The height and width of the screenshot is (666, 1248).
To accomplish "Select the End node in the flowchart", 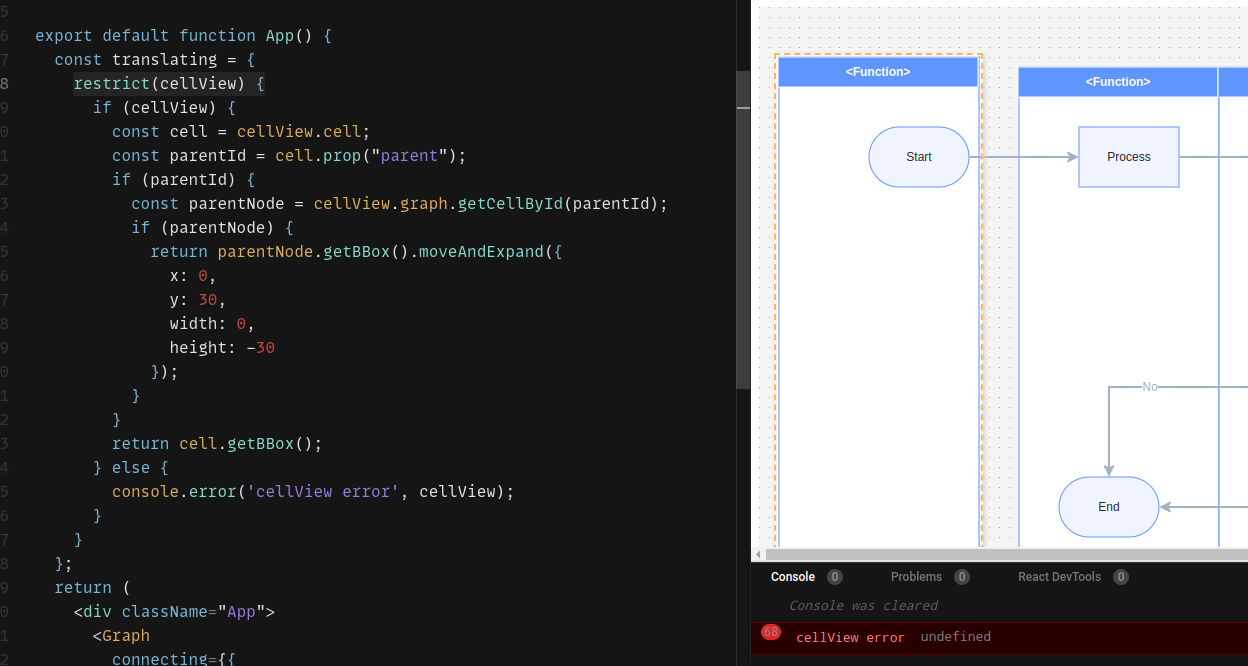I will click(x=1108, y=507).
